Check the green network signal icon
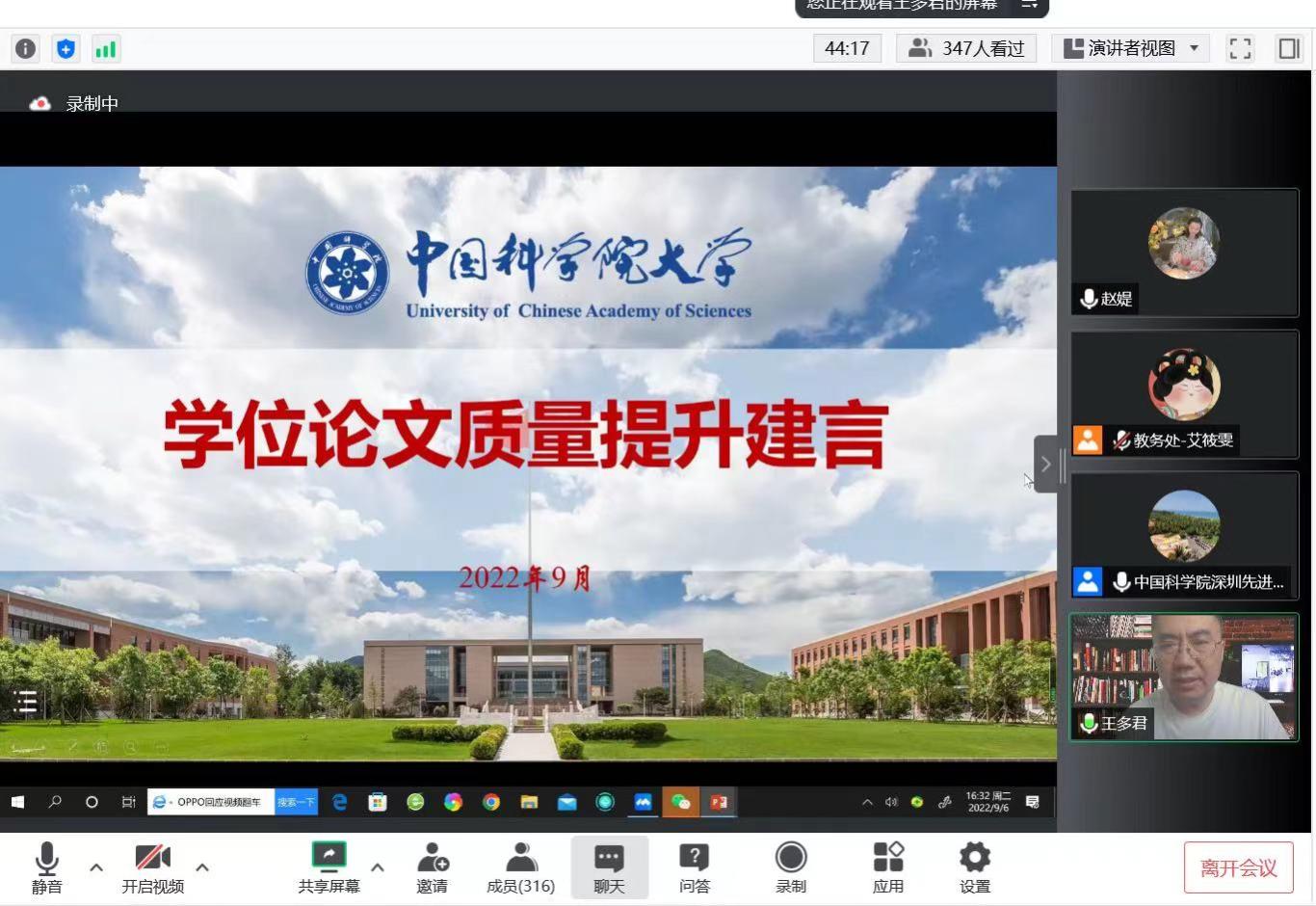Viewport: 1316px width, 906px height. tap(105, 48)
